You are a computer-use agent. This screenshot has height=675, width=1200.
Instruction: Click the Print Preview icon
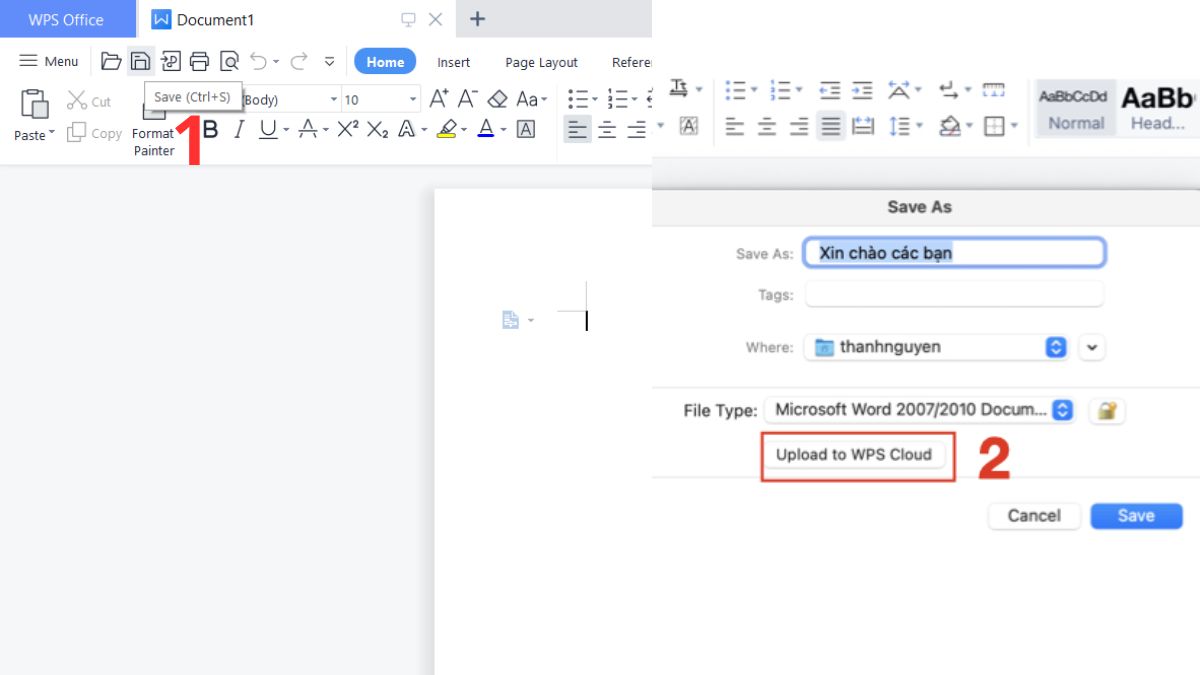pyautogui.click(x=228, y=60)
